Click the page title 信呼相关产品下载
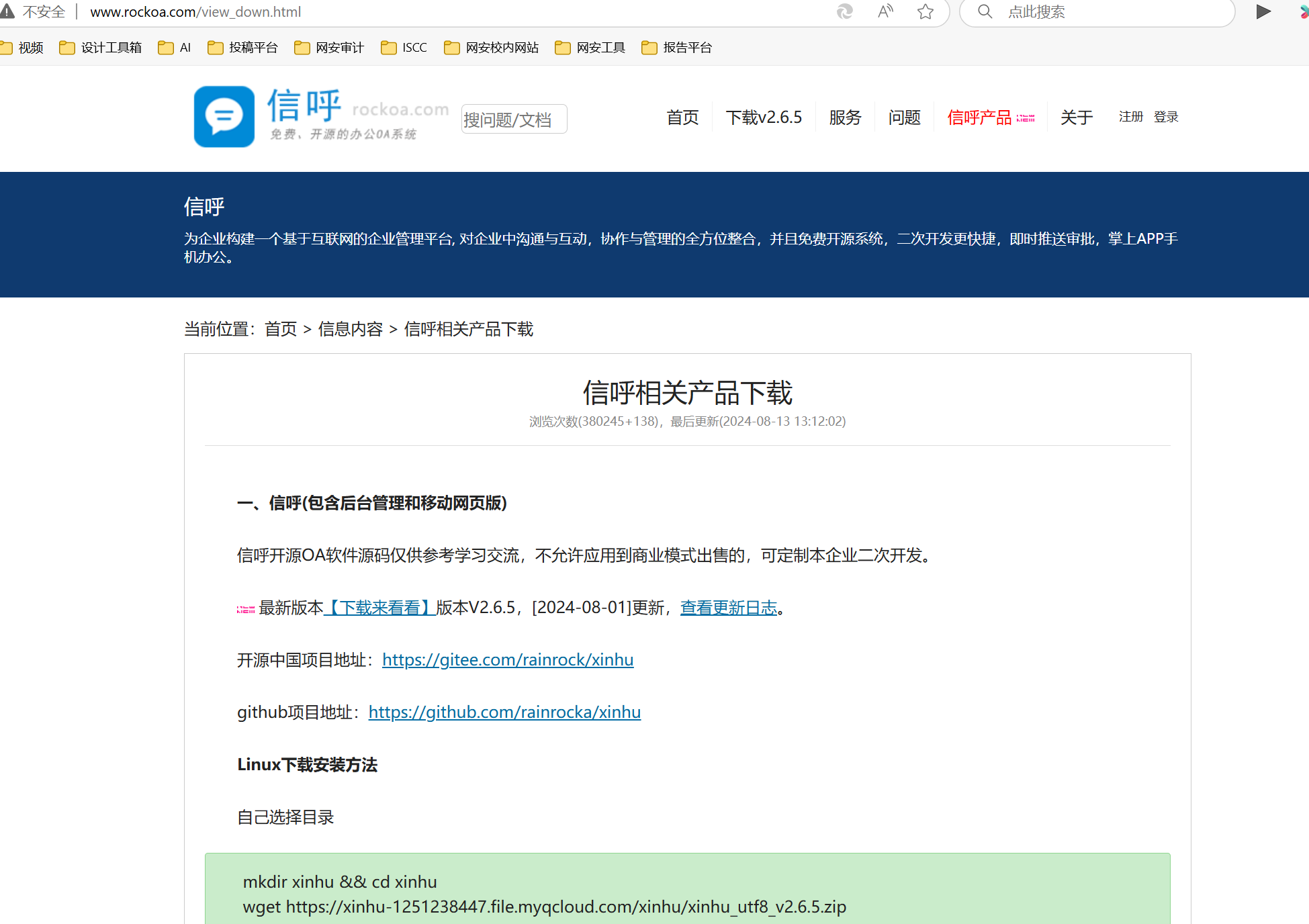The width and height of the screenshot is (1309, 924). coord(688,393)
